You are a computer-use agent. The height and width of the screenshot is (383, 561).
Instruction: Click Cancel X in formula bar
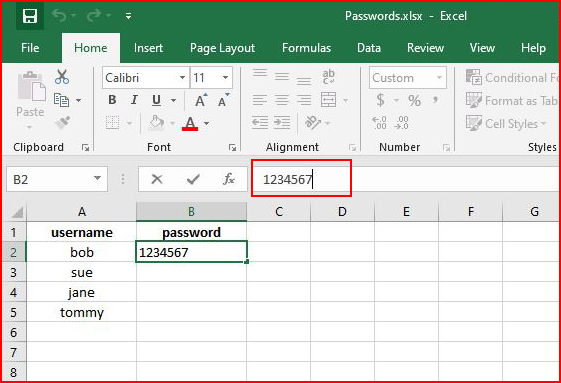157,179
